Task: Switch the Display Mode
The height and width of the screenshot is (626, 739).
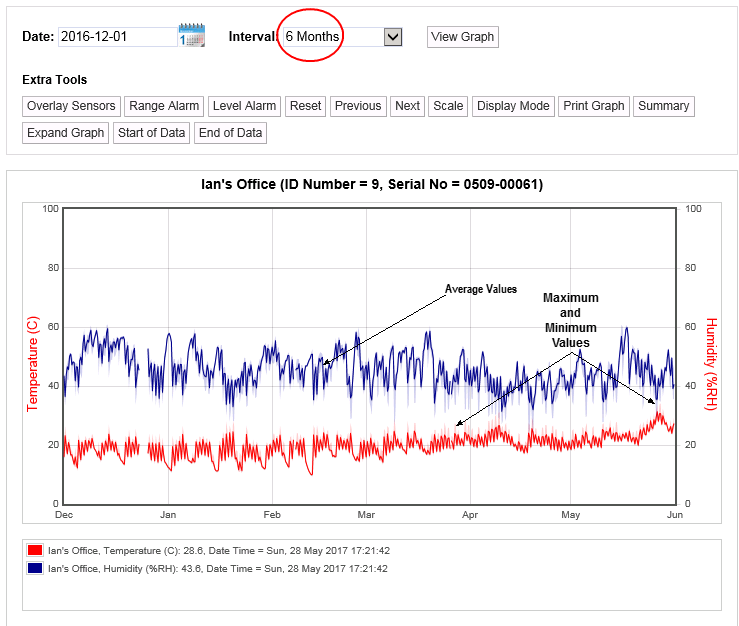Action: [x=513, y=106]
